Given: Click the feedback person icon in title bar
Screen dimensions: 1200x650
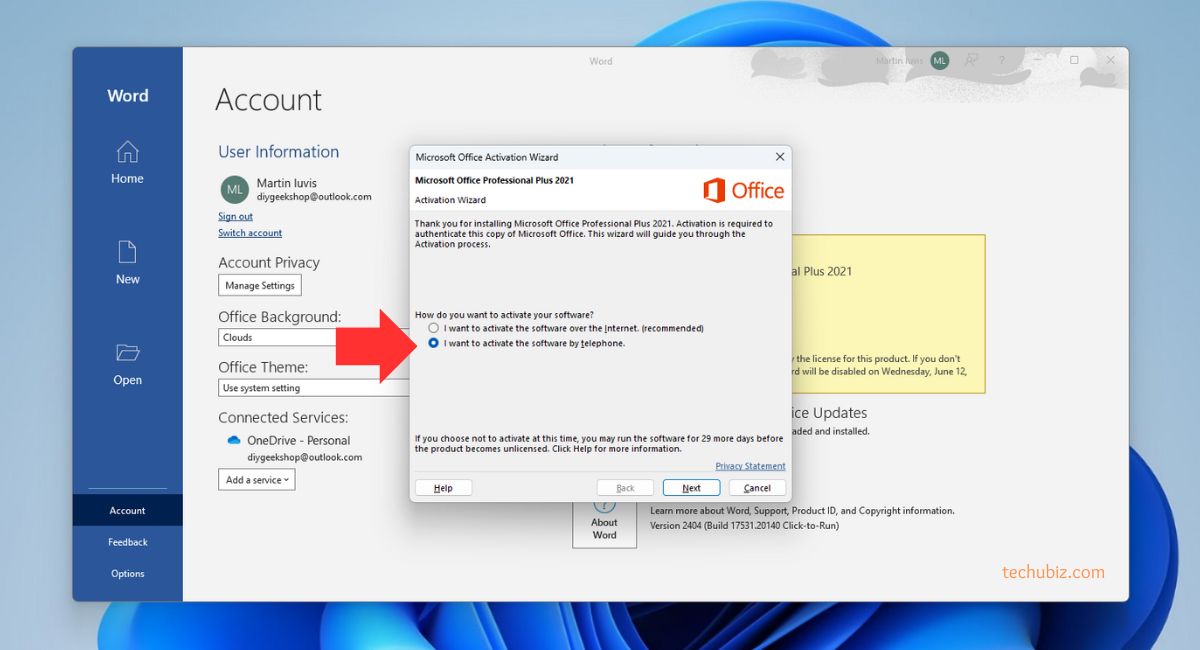Looking at the screenshot, I should 970,61.
